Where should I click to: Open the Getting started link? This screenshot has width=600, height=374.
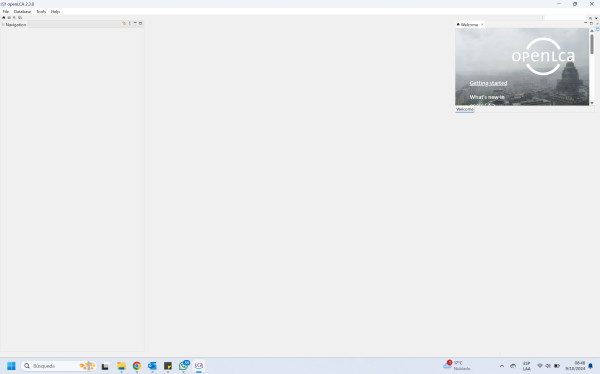[488, 83]
